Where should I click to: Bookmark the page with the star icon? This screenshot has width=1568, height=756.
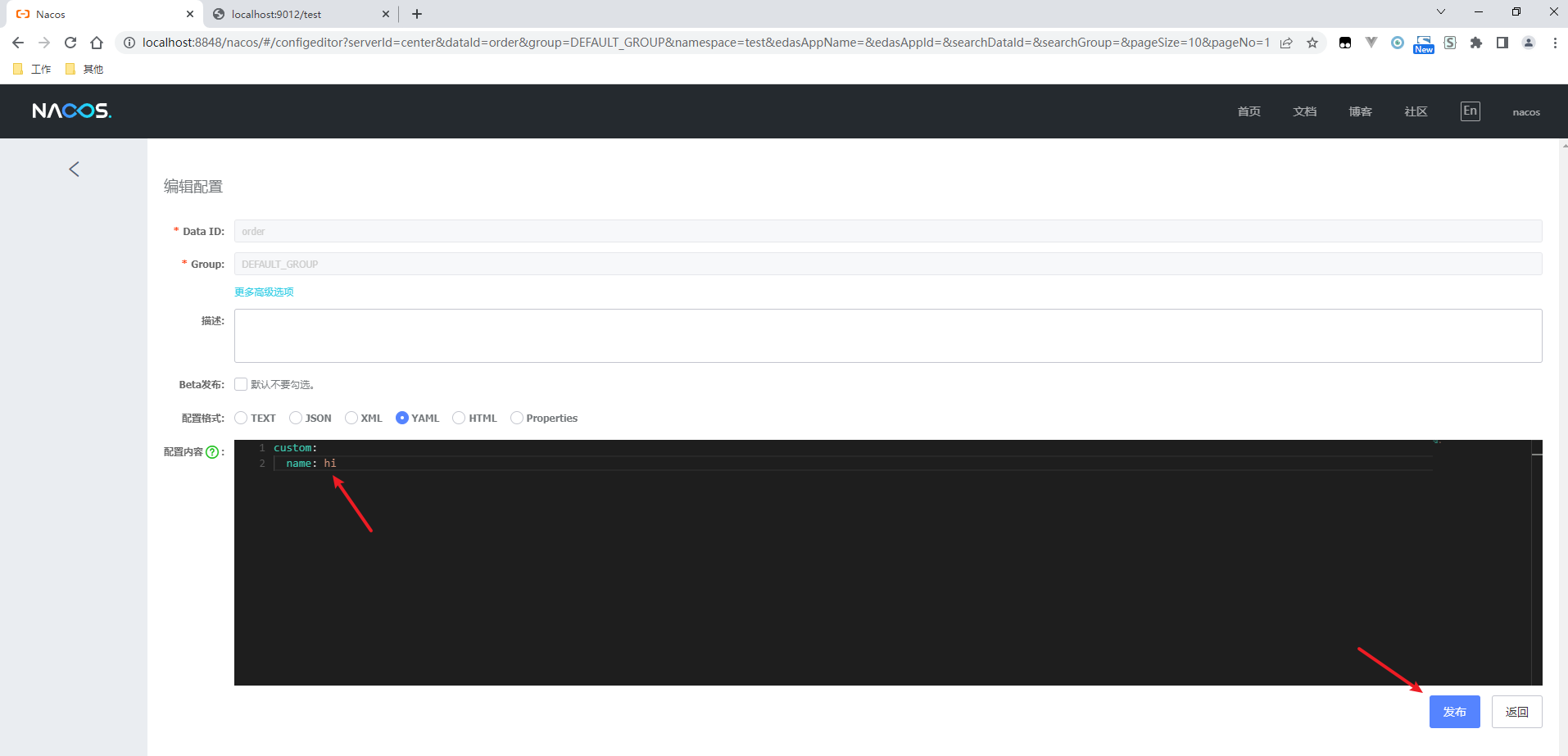tap(1313, 42)
